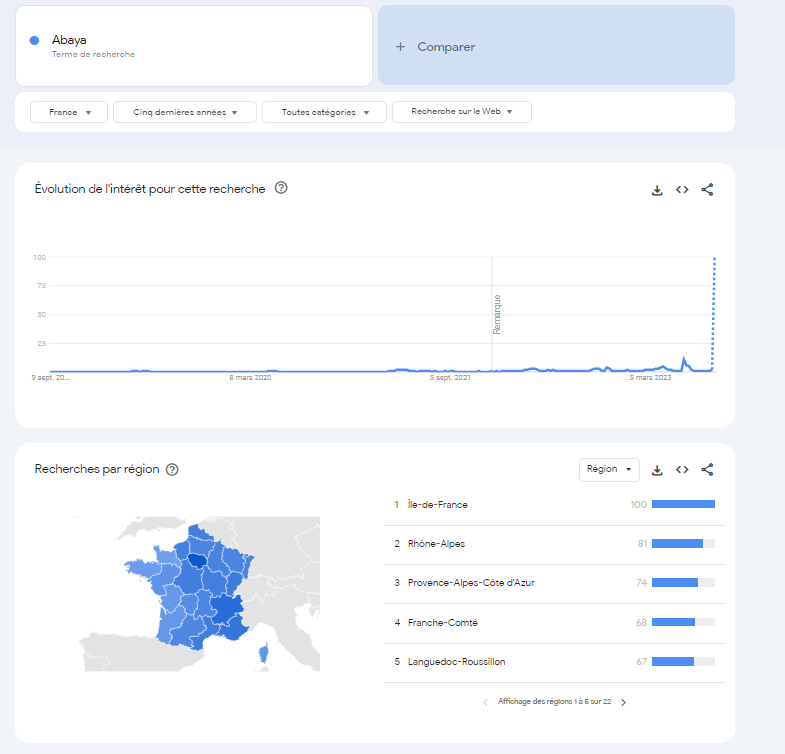This screenshot has height=754, width=785.
Task: Open embed code for interest chart
Action: click(682, 190)
